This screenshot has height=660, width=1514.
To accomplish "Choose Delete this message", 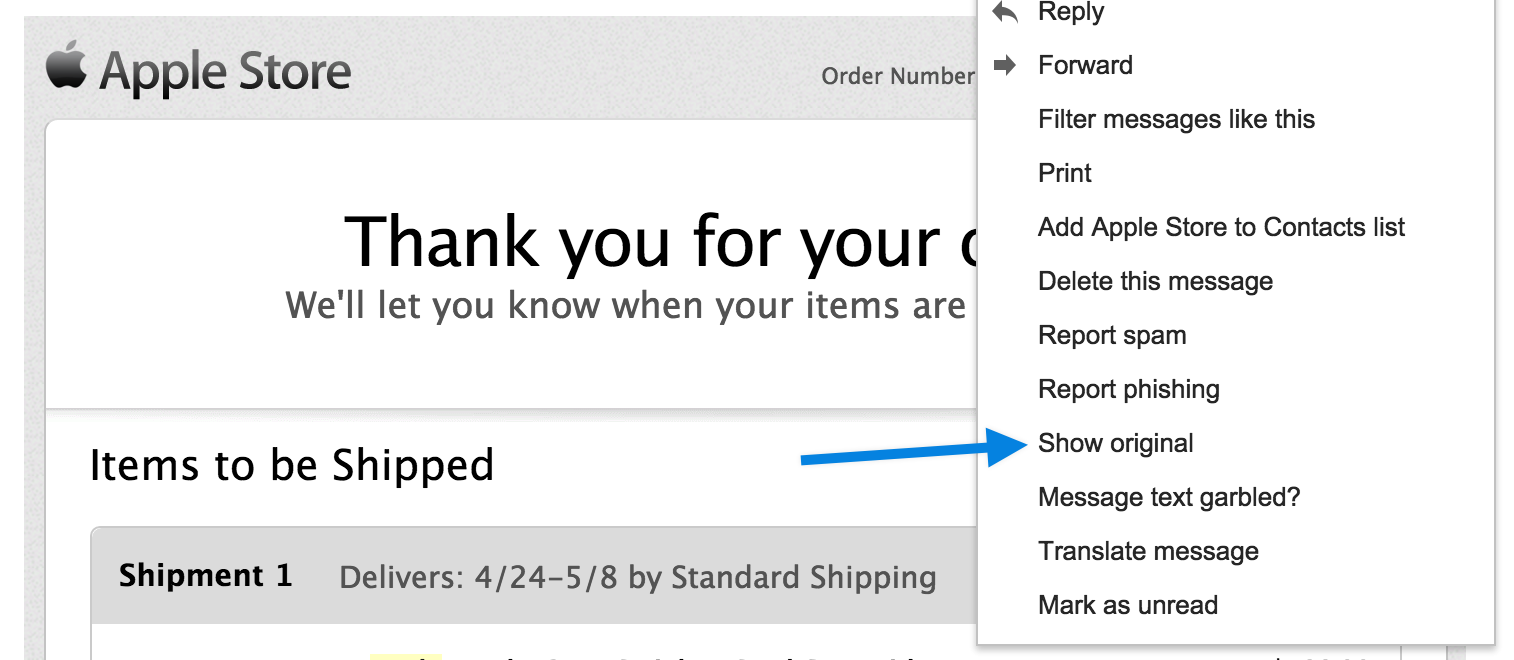I will [x=1155, y=282].
